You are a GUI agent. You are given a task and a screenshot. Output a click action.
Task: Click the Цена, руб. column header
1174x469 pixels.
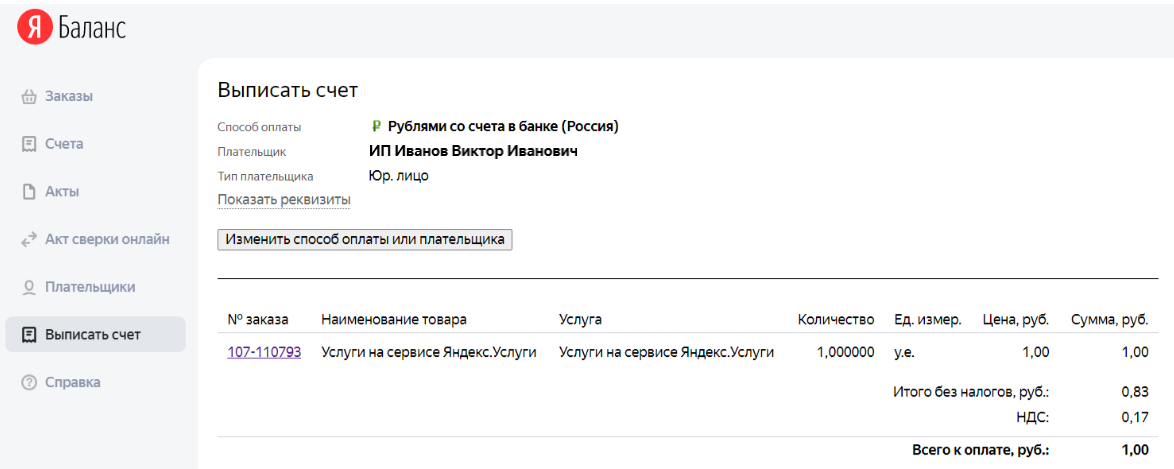(1015, 320)
